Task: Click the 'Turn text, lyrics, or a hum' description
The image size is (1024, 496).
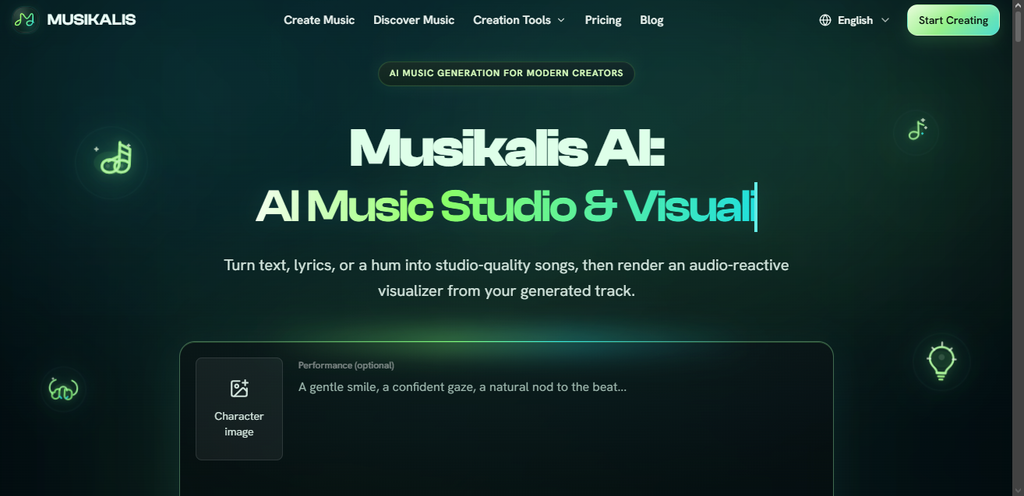Action: [506, 278]
